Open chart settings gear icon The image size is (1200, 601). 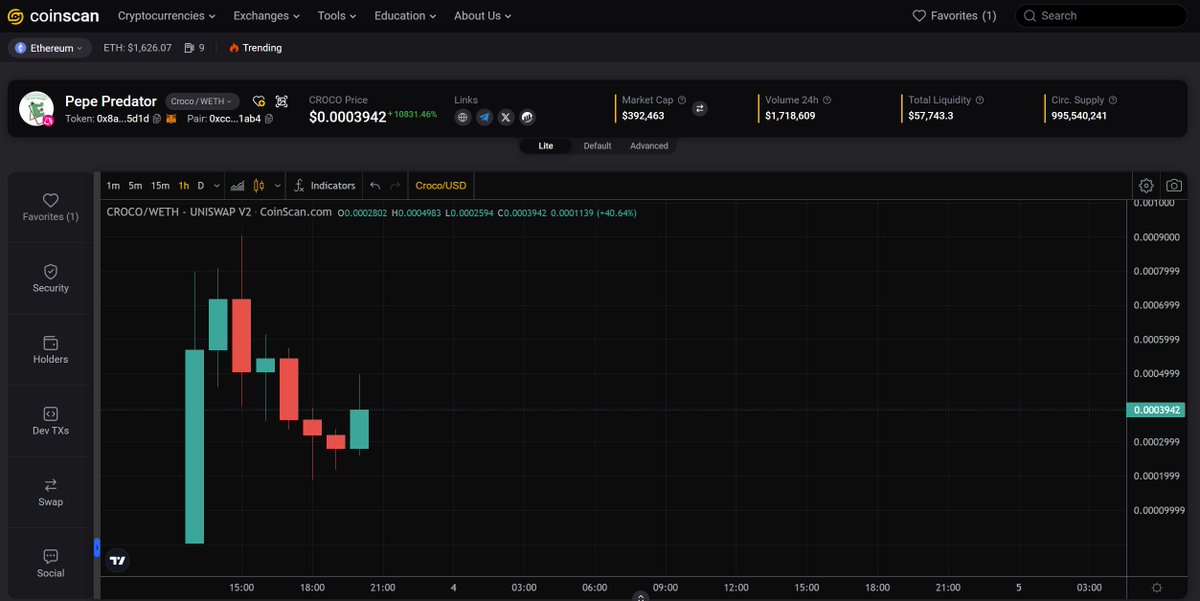coord(1146,185)
